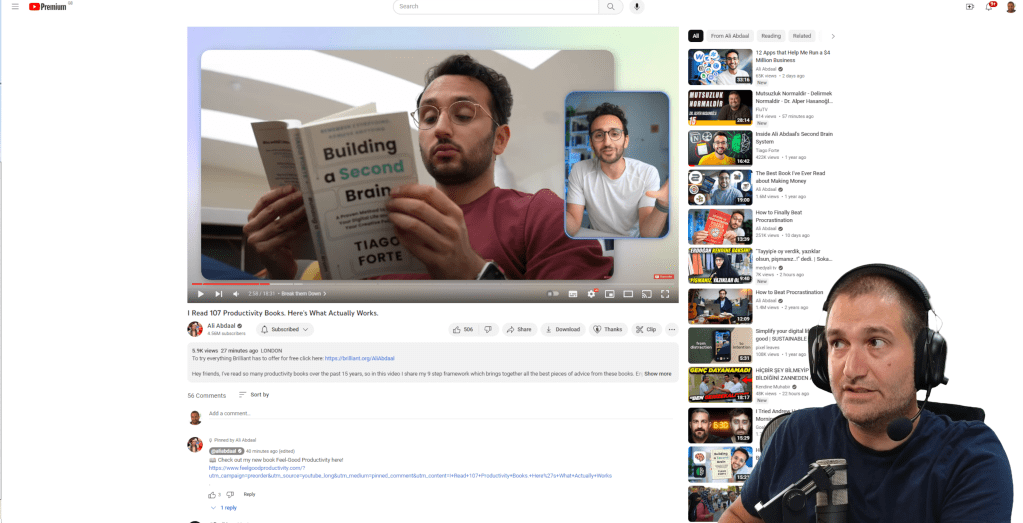The height and width of the screenshot is (523, 1023).
Task: Cast video with Play on TV
Action: click(x=647, y=294)
